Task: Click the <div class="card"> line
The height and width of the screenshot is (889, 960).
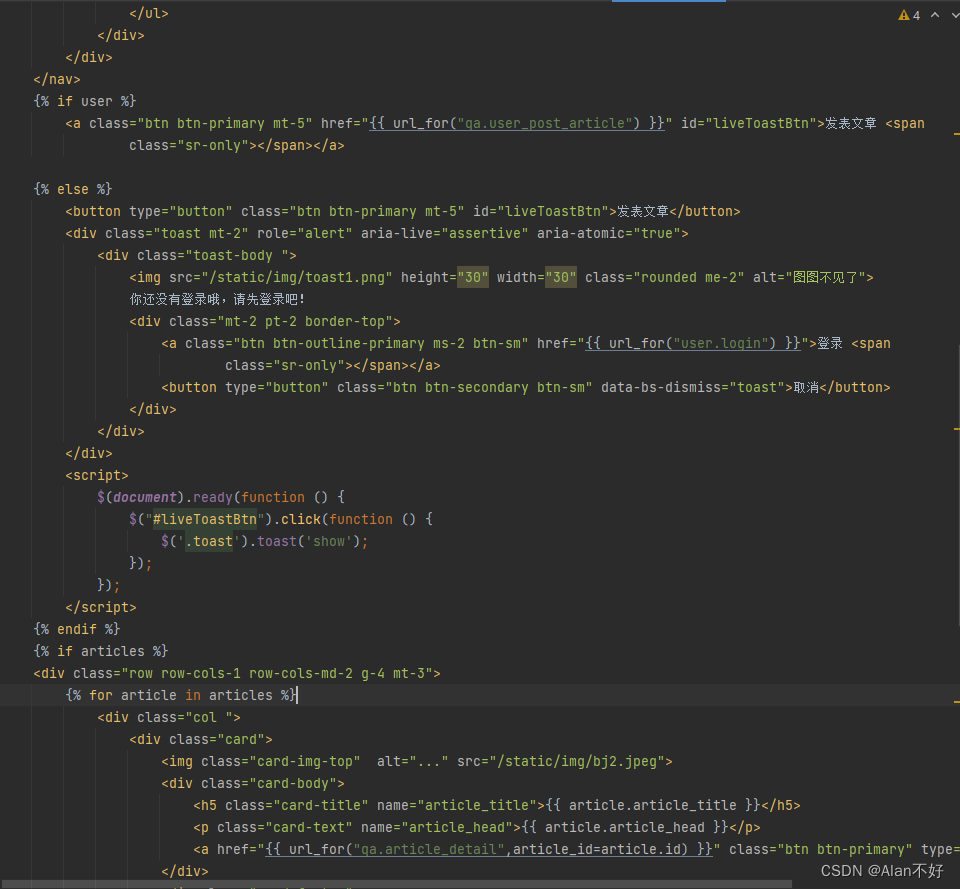Action: click(x=201, y=739)
